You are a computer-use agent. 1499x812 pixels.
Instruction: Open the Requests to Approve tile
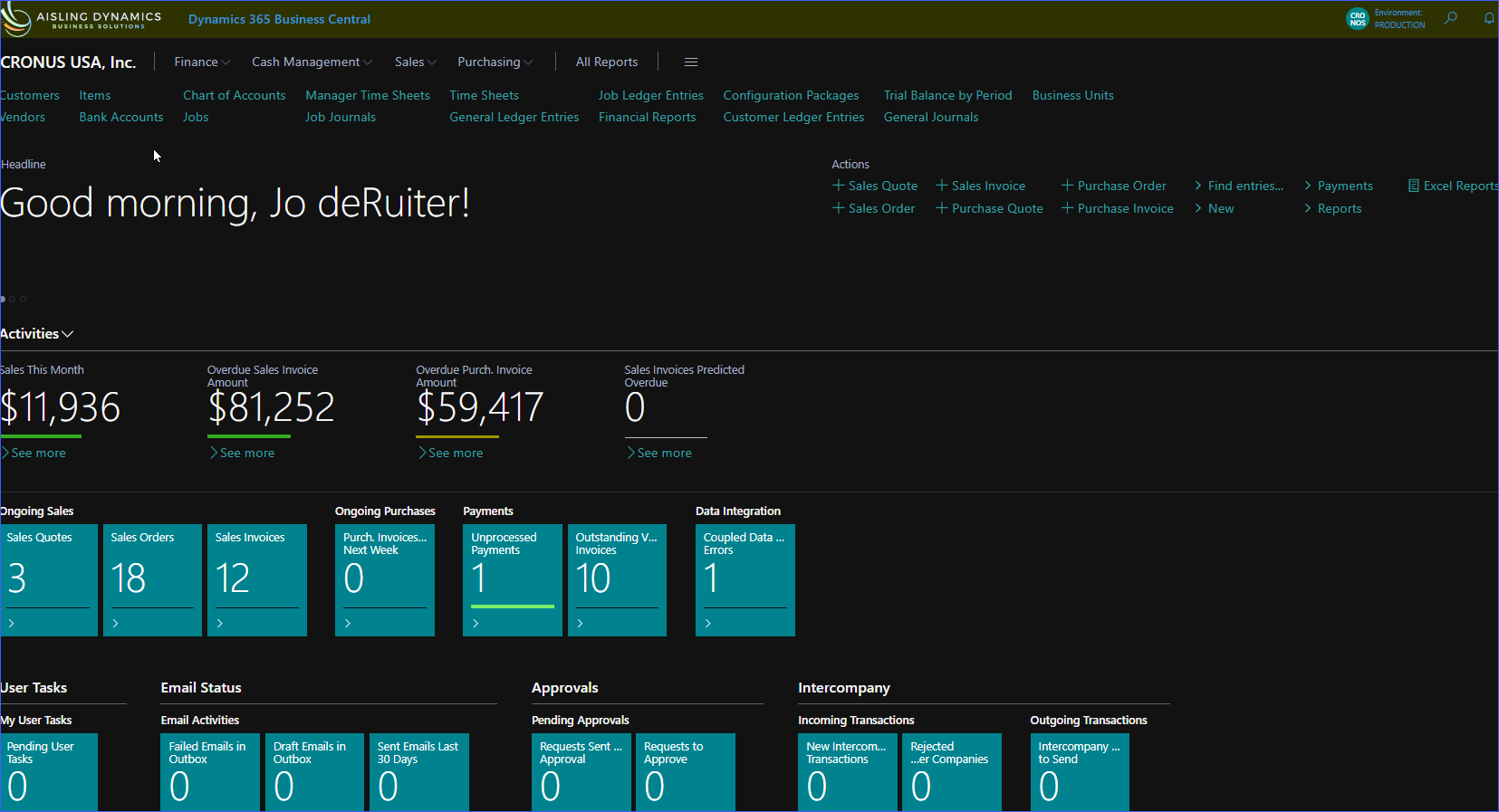686,772
